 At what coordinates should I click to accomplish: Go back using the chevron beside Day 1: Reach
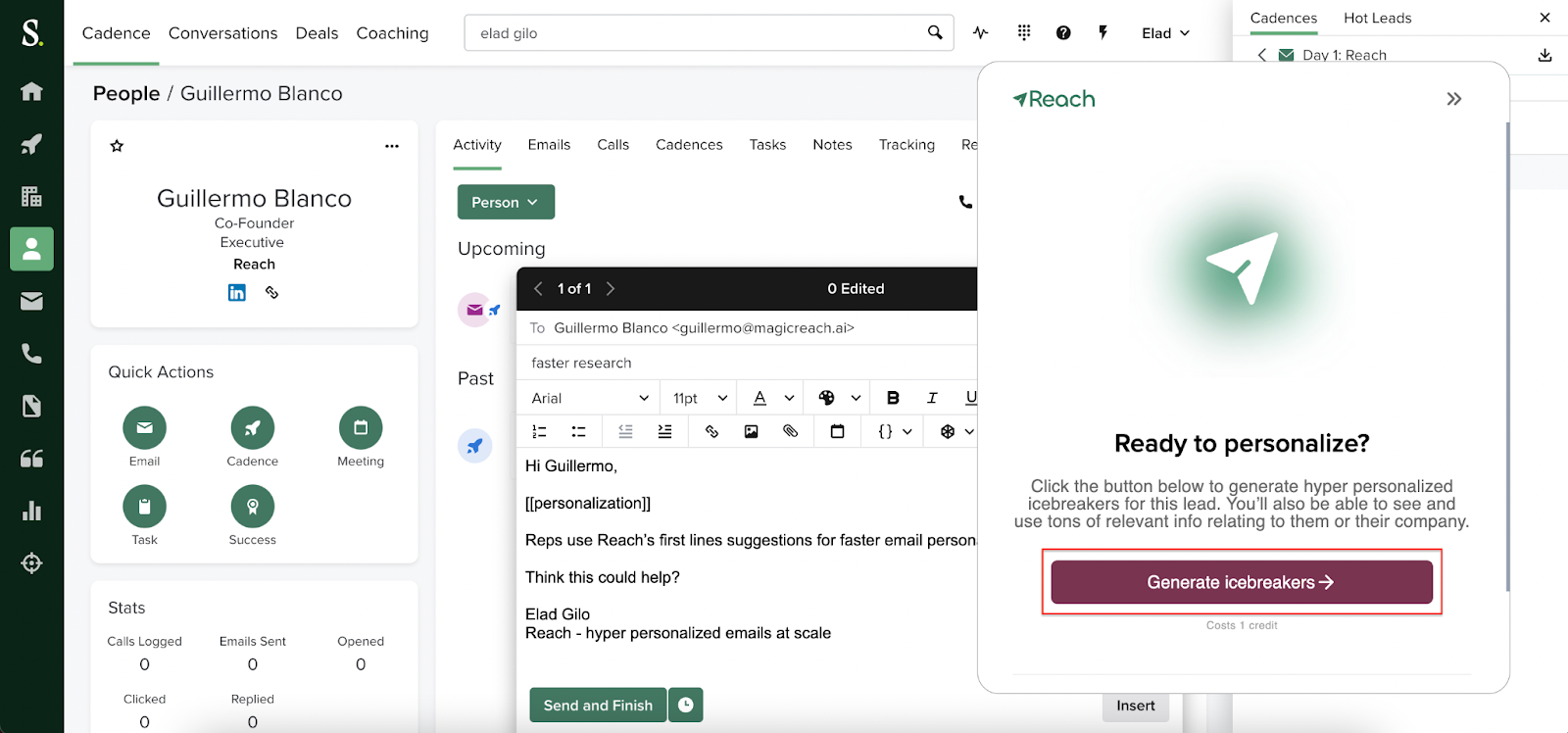(1262, 55)
